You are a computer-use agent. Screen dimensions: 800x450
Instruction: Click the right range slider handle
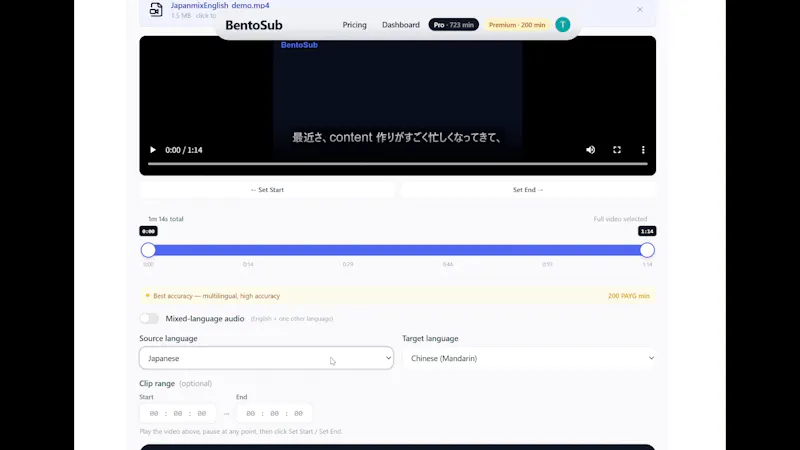coord(647,250)
